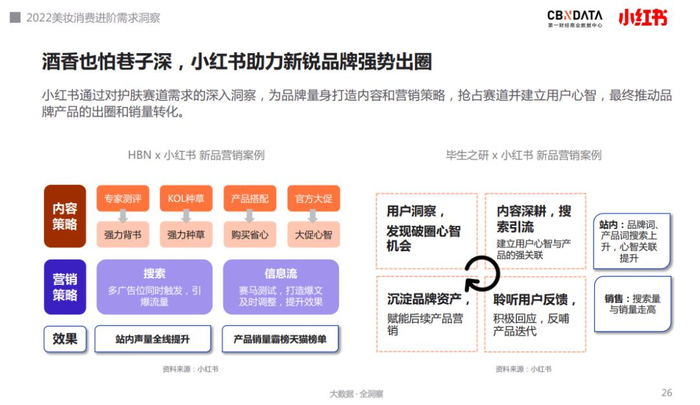
Task: Click the 强力背书 box
Action: (x=123, y=234)
